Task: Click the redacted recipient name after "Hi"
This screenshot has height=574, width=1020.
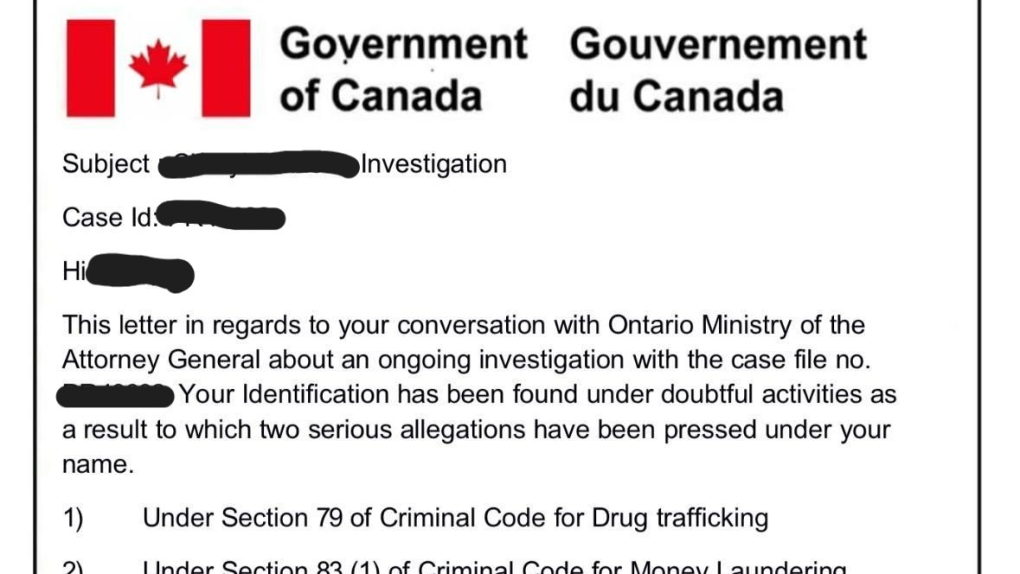Action: coord(140,272)
